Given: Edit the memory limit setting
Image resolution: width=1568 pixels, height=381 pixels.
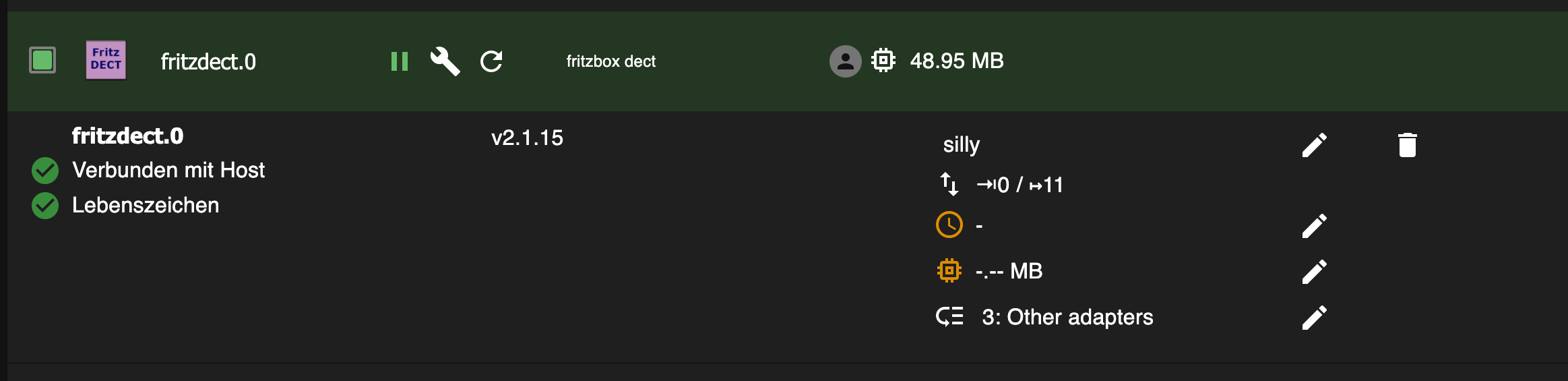Looking at the screenshot, I should [1314, 272].
